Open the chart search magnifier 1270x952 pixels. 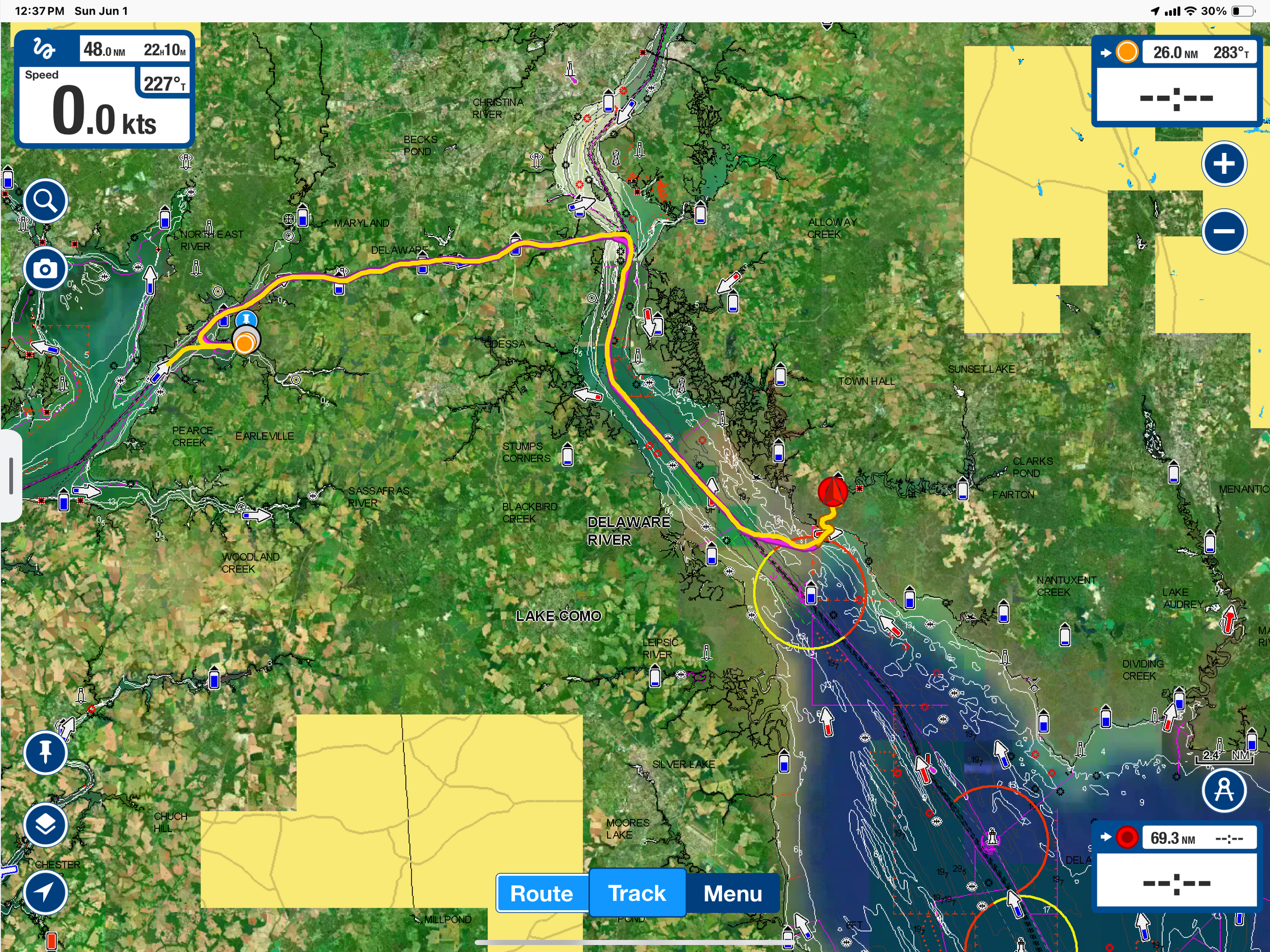(x=45, y=201)
